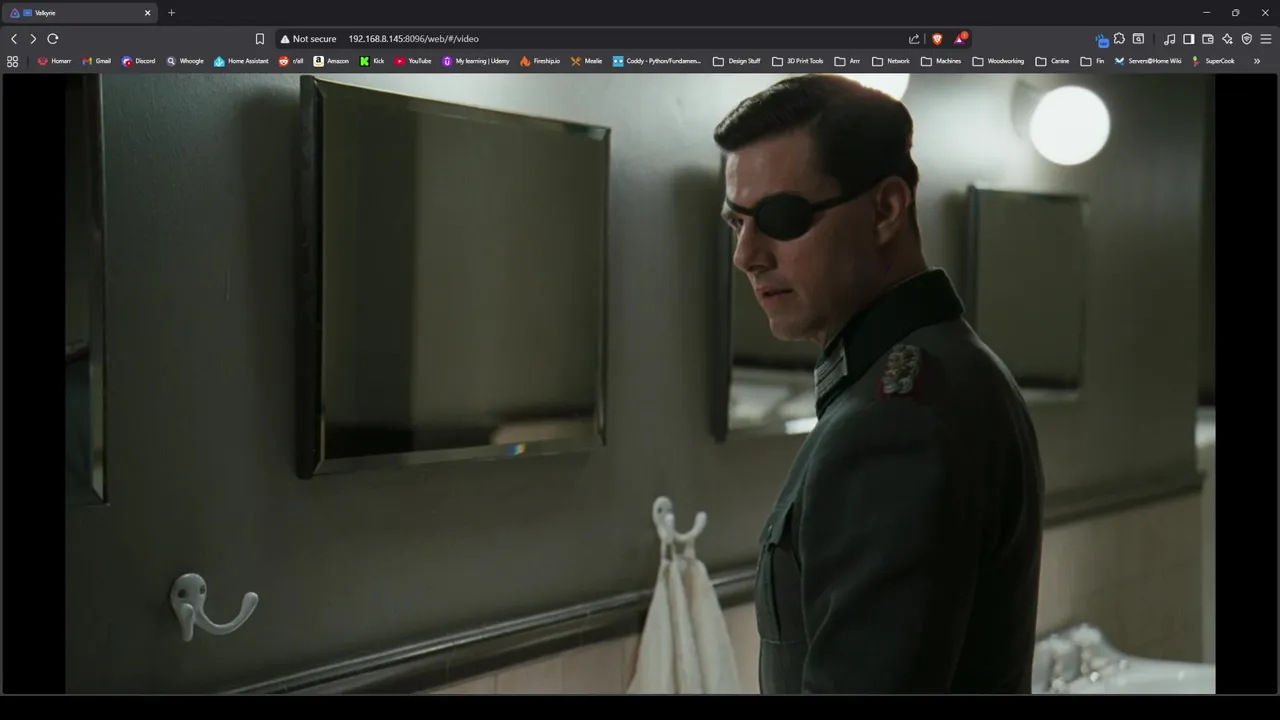Open My learning Udemy bookmark
Viewport: 1280px width, 720px height.
tap(476, 61)
